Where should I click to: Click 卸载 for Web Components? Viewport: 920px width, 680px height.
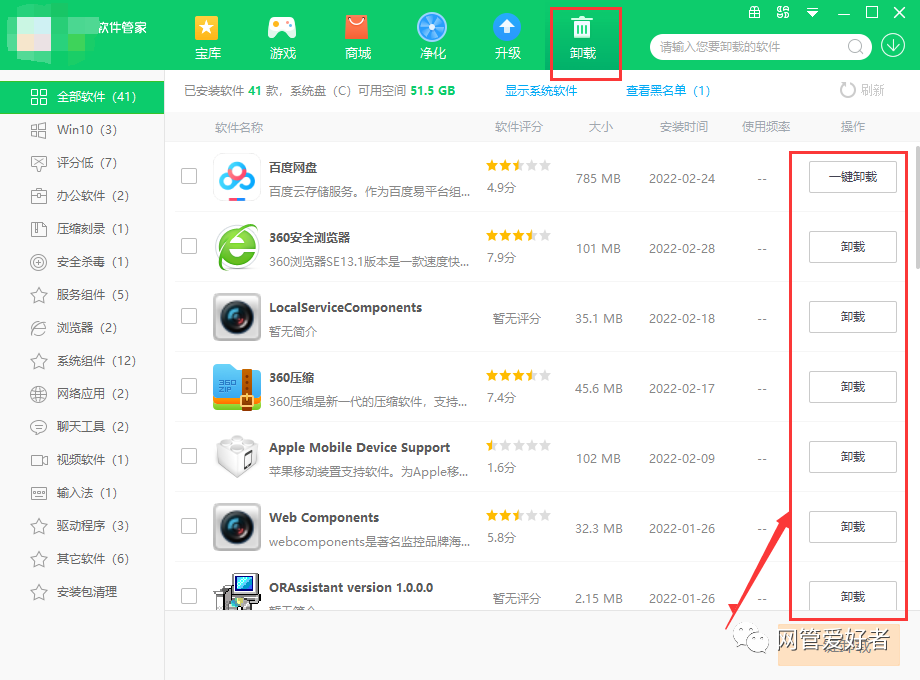pos(853,526)
